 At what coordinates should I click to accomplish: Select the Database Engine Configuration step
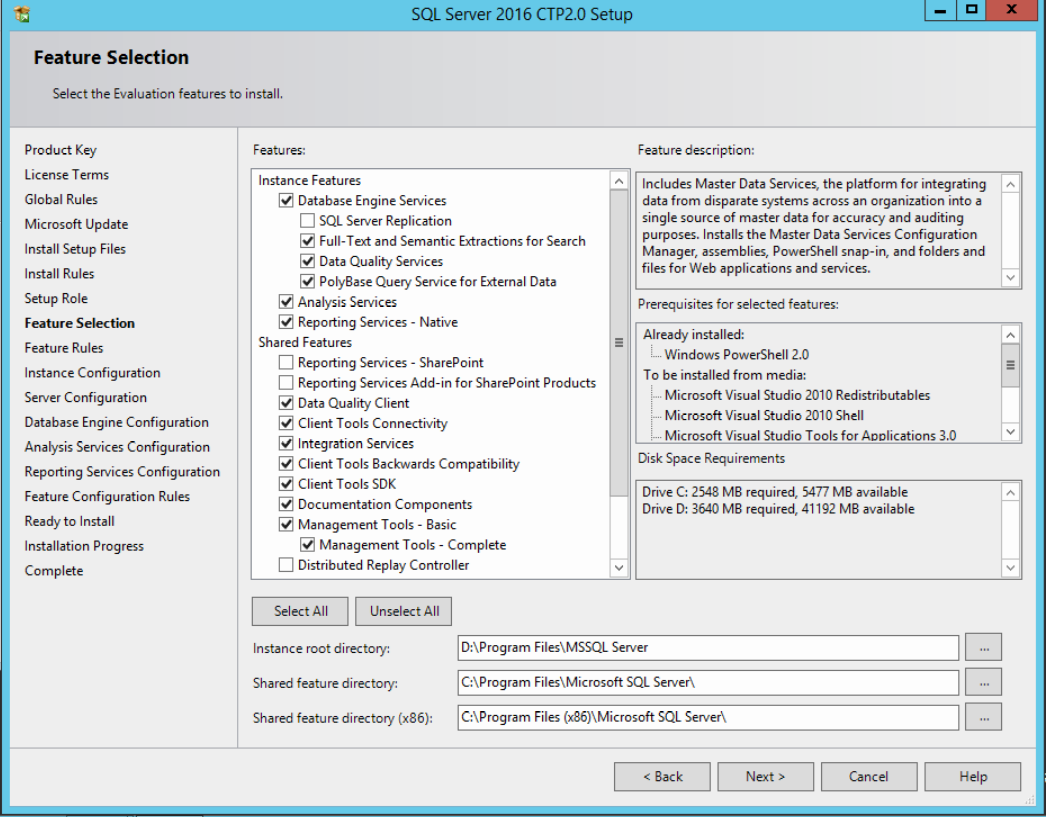tap(117, 422)
